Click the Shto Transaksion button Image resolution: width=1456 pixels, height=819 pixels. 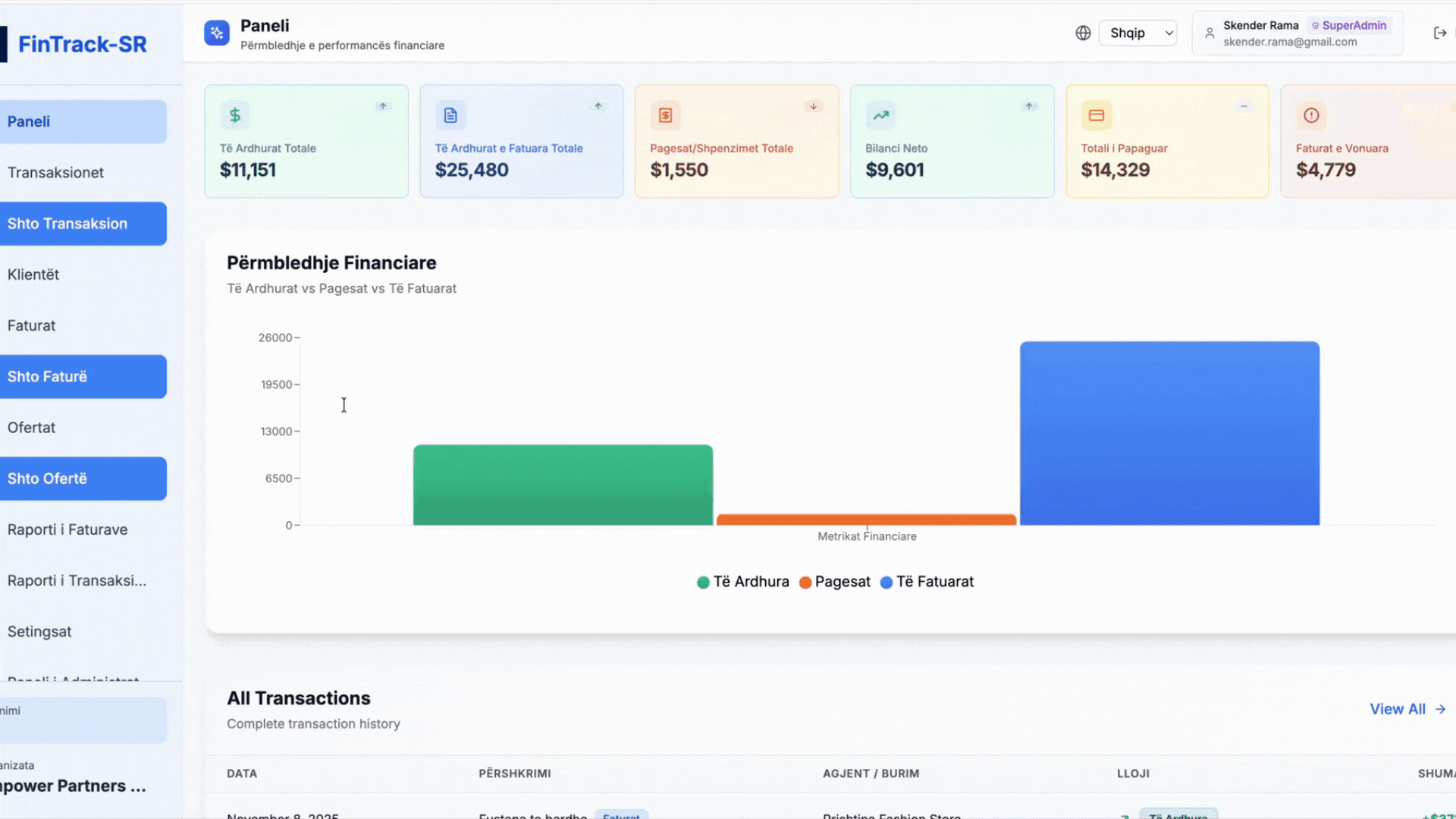[x=67, y=224]
